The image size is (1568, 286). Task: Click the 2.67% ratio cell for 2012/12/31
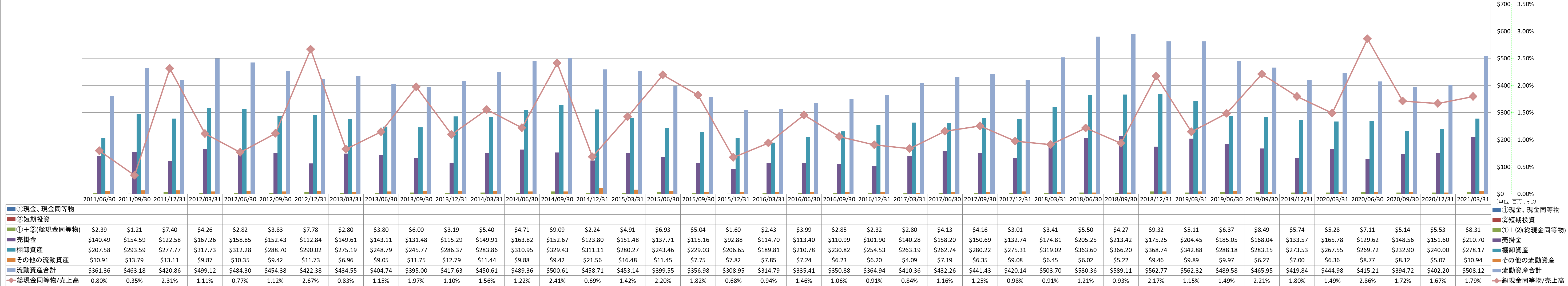pos(311,280)
